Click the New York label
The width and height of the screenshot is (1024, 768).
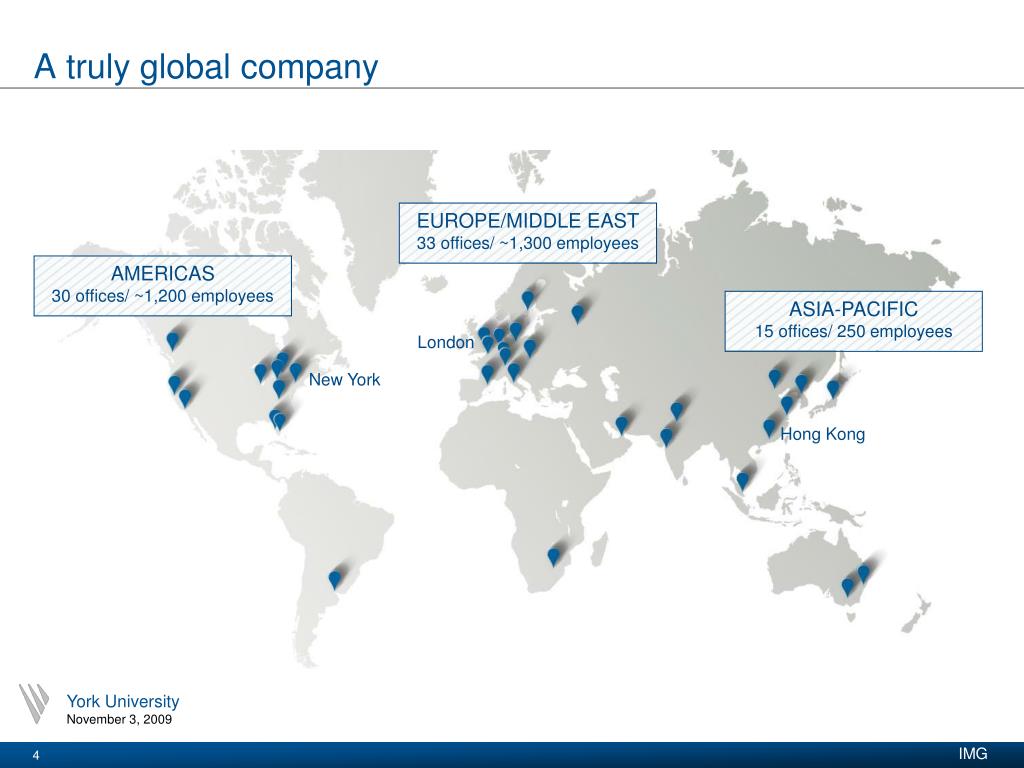(x=344, y=379)
